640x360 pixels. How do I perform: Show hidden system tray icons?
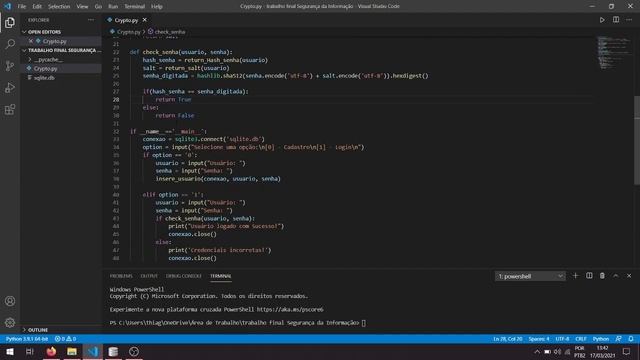pos(537,351)
